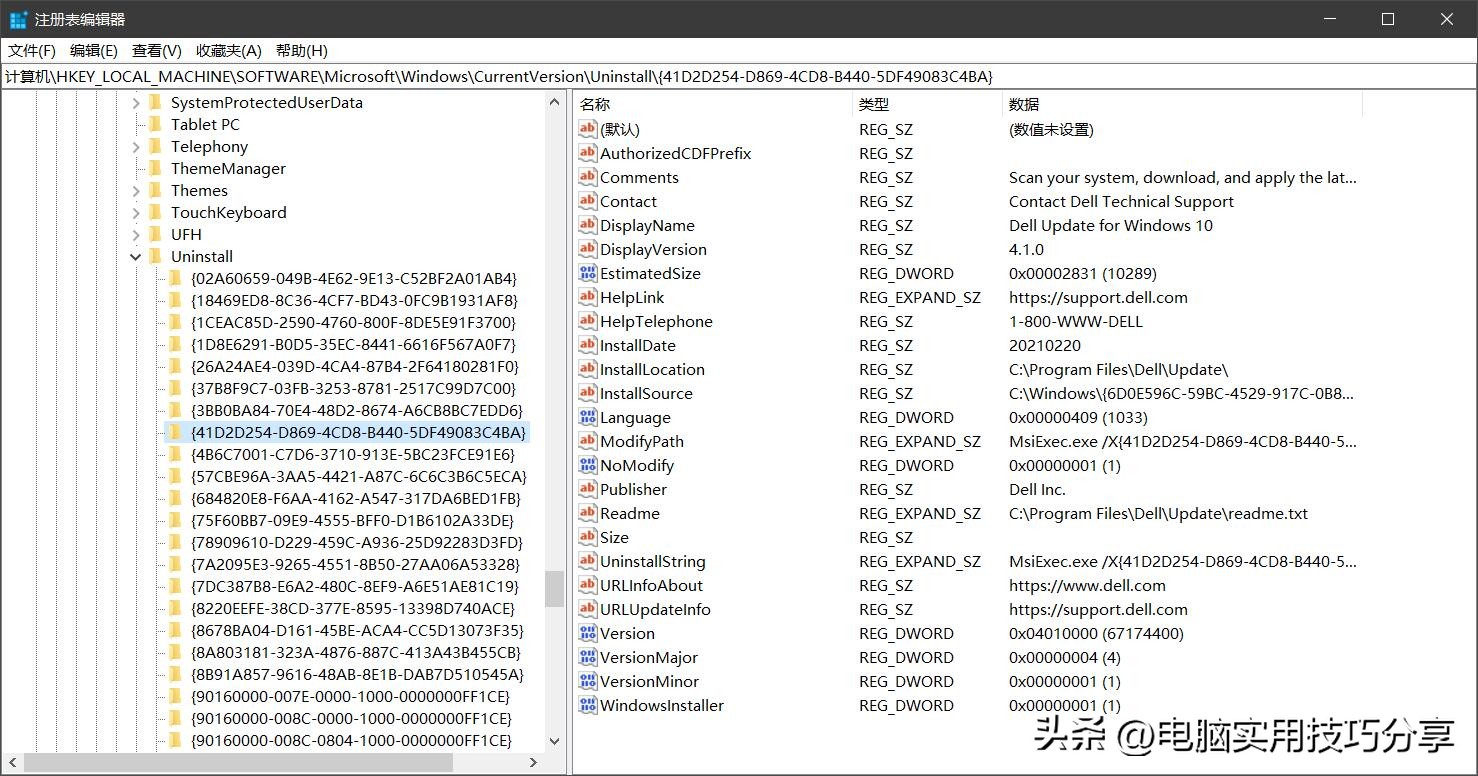Click the string icon beside InstallLocation

coord(587,369)
